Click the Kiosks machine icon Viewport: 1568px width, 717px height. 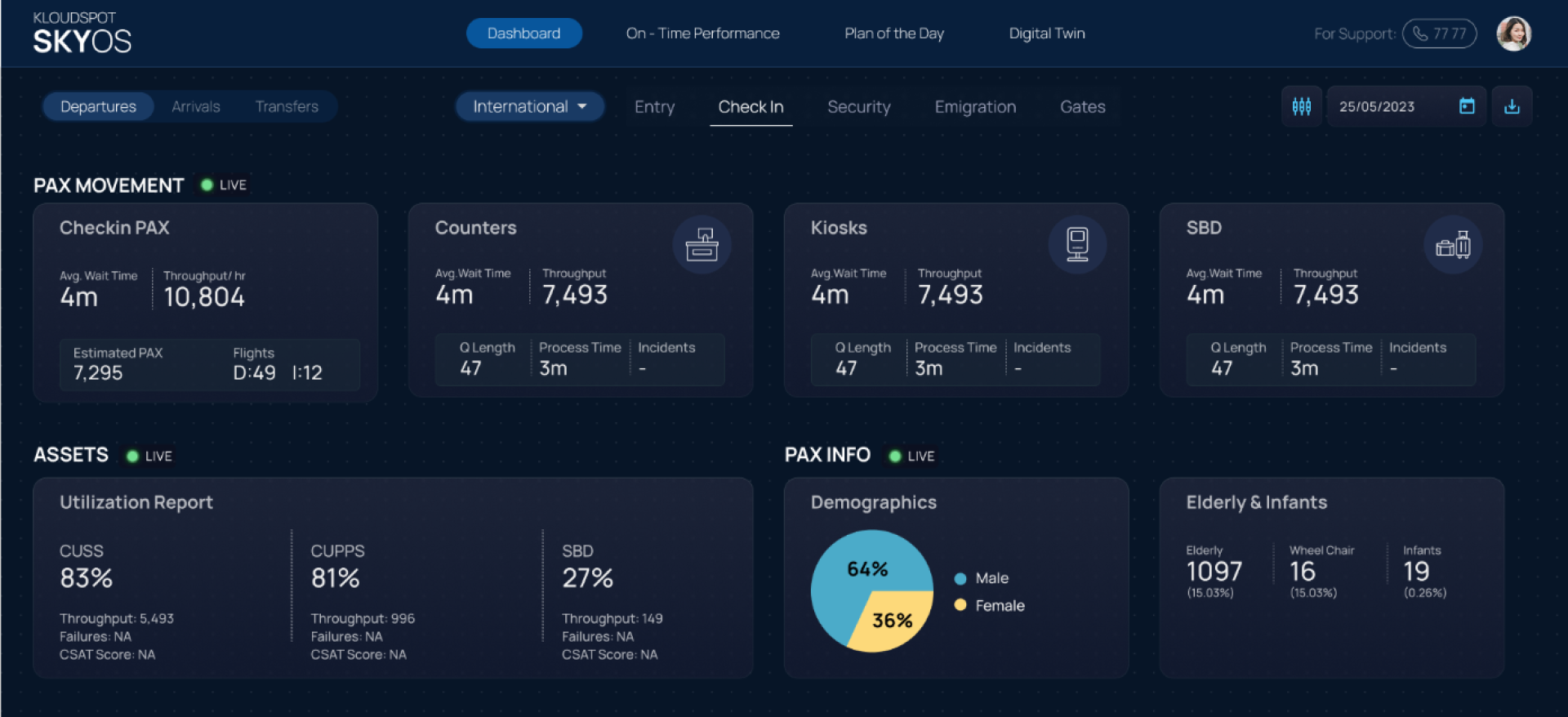click(x=1077, y=244)
